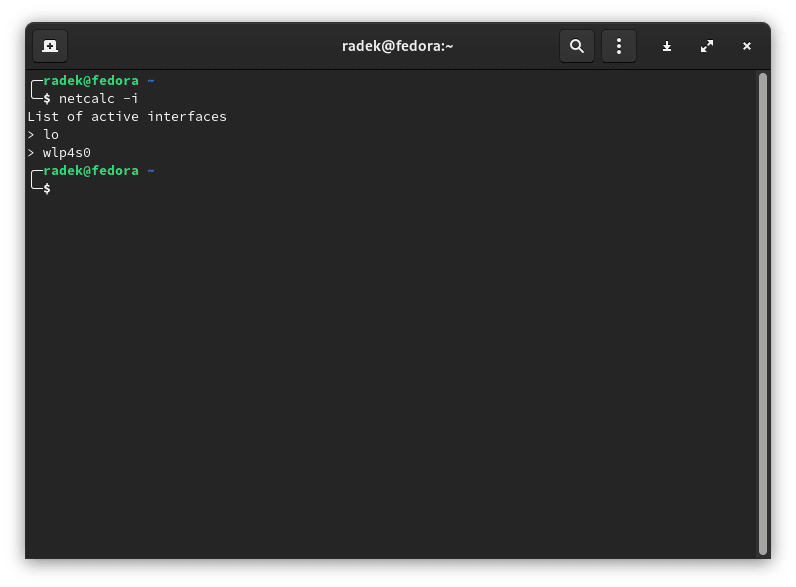Click the 'netcalc -i' command text
The width and height of the screenshot is (796, 587).
pyautogui.click(x=98, y=99)
